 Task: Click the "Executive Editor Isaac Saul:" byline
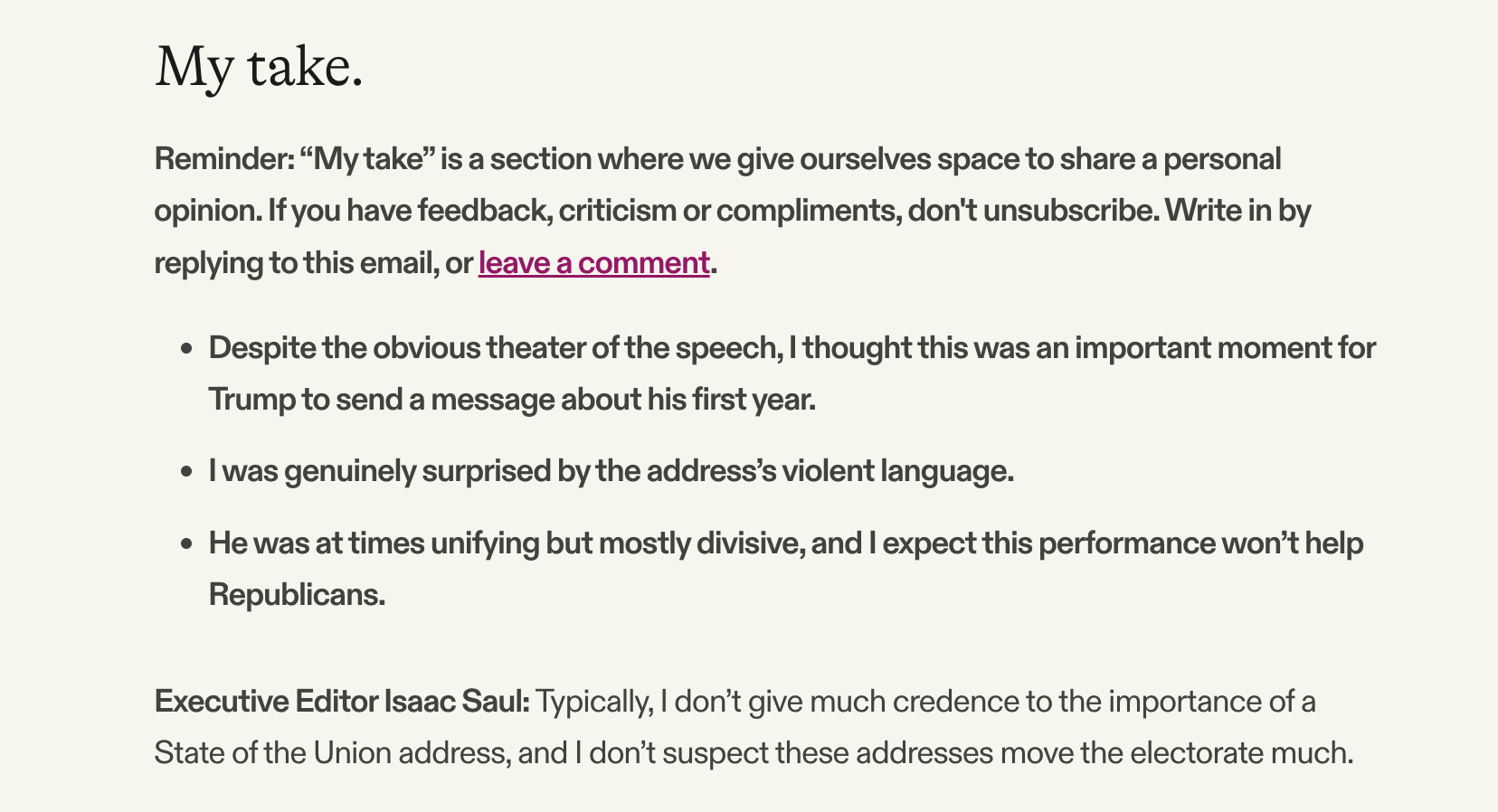pos(342,702)
